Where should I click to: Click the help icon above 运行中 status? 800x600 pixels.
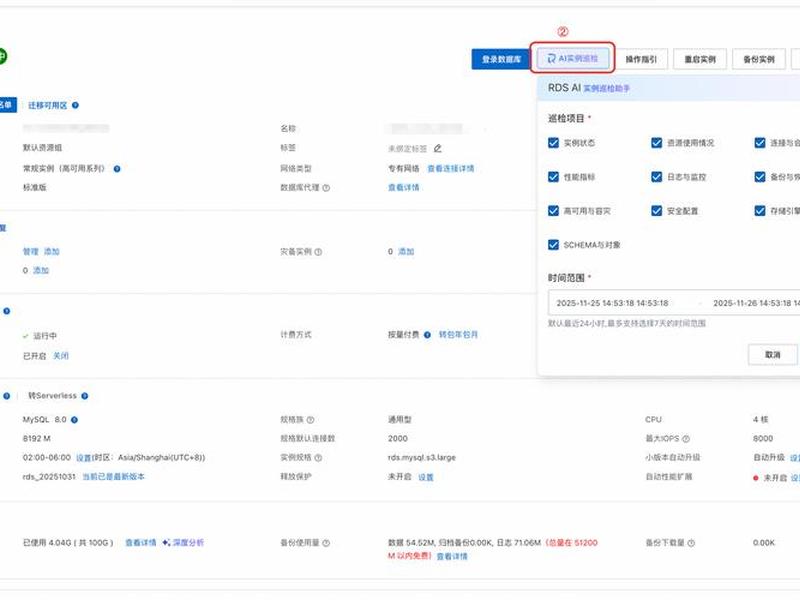tap(7, 311)
